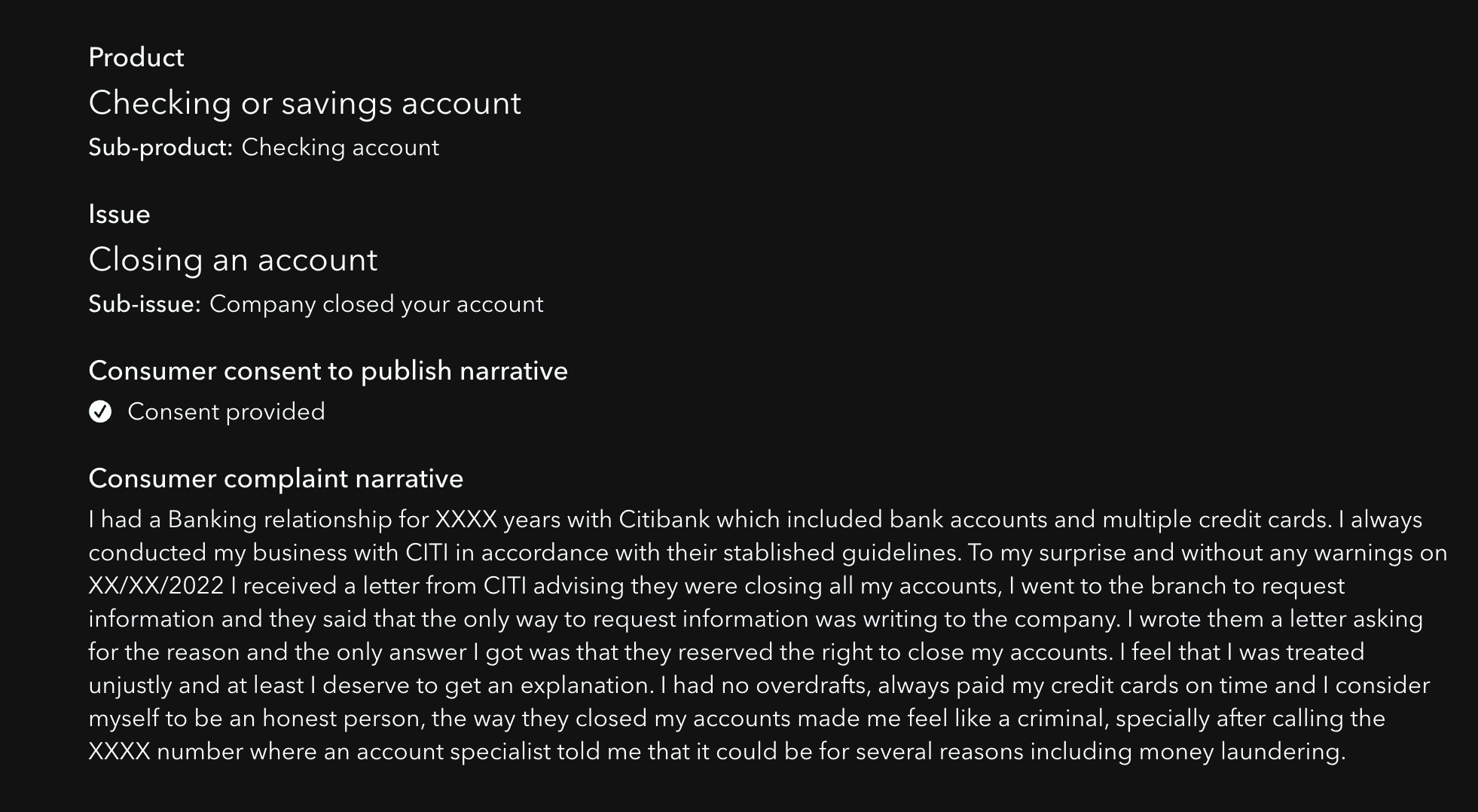Click the 'Issue' section heading

coord(119,215)
